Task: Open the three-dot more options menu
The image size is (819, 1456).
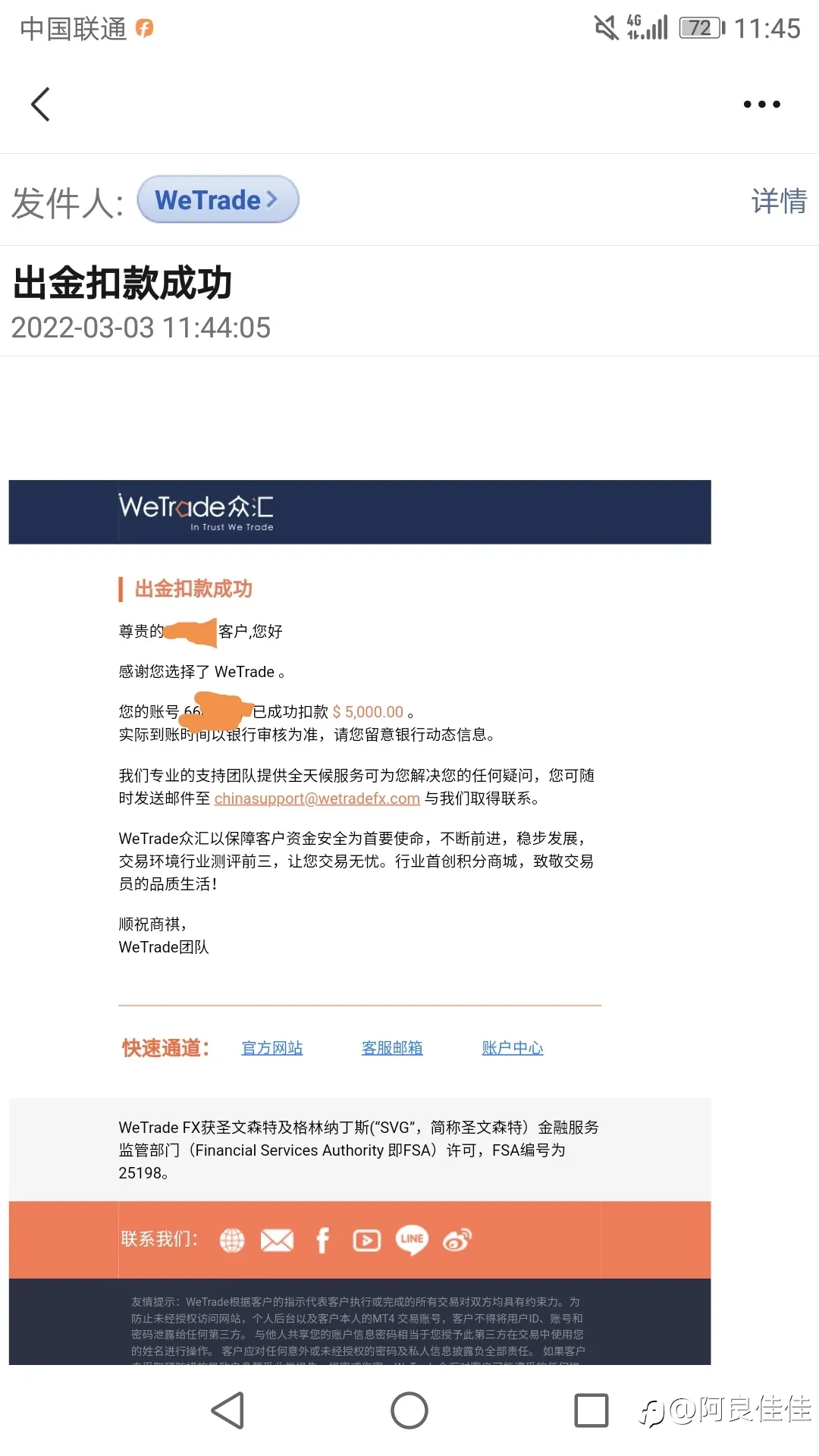Action: point(761,104)
